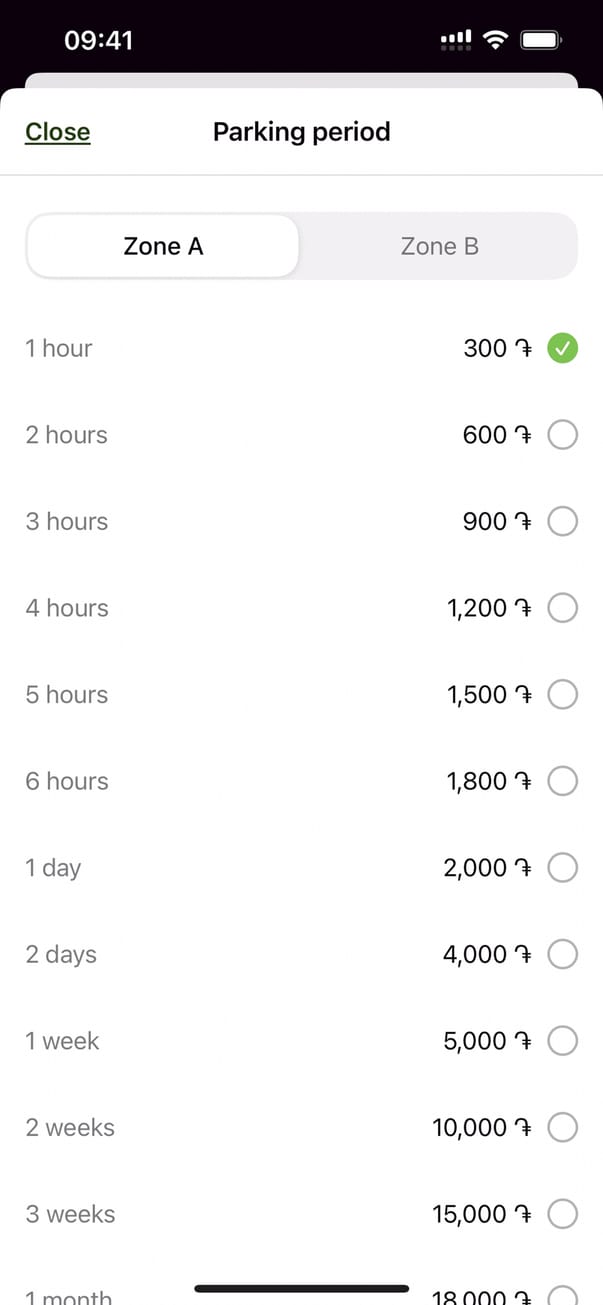603x1305 pixels.
Task: Pick the 5 hours radio button
Action: pyautogui.click(x=563, y=695)
